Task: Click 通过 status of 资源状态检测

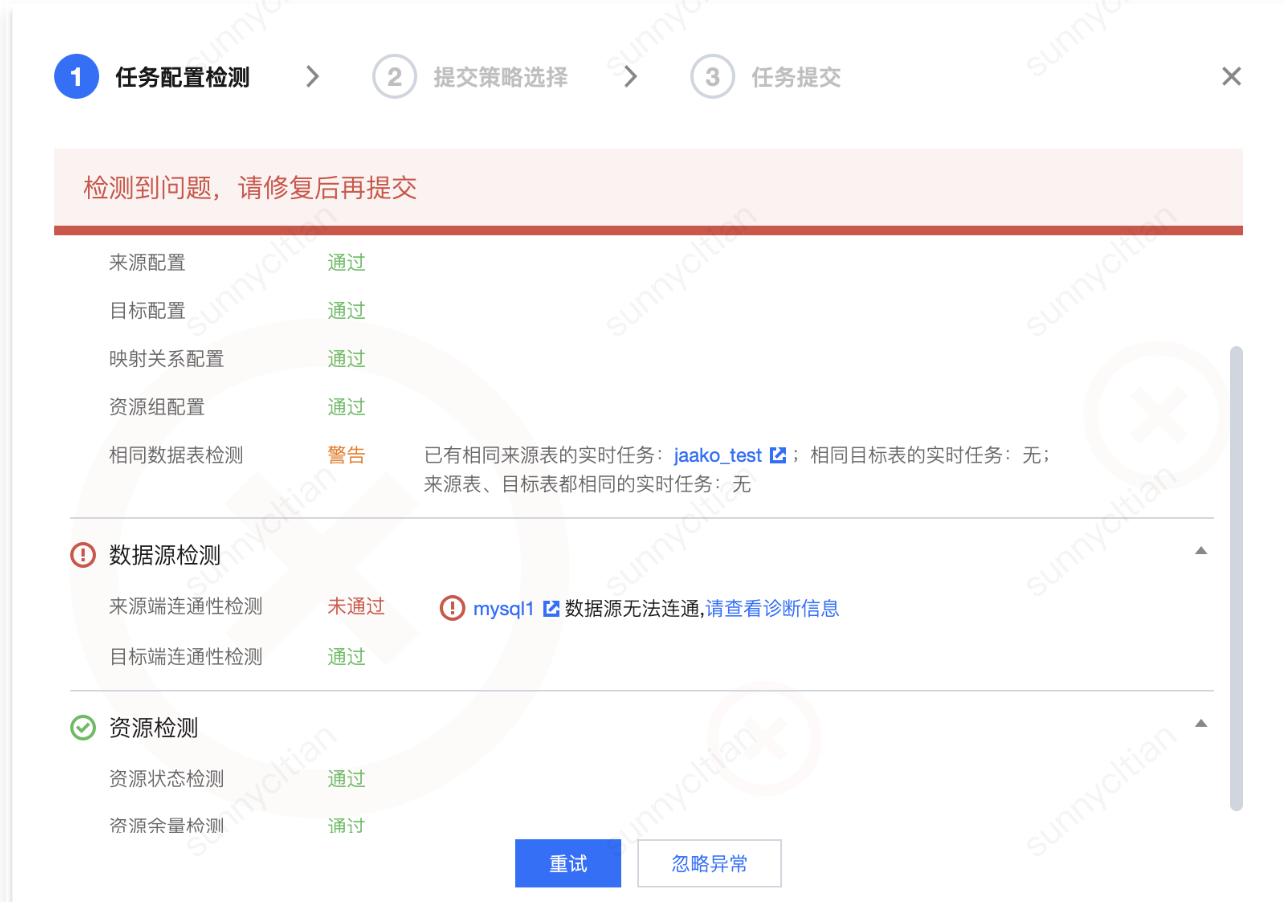Action: tap(346, 779)
